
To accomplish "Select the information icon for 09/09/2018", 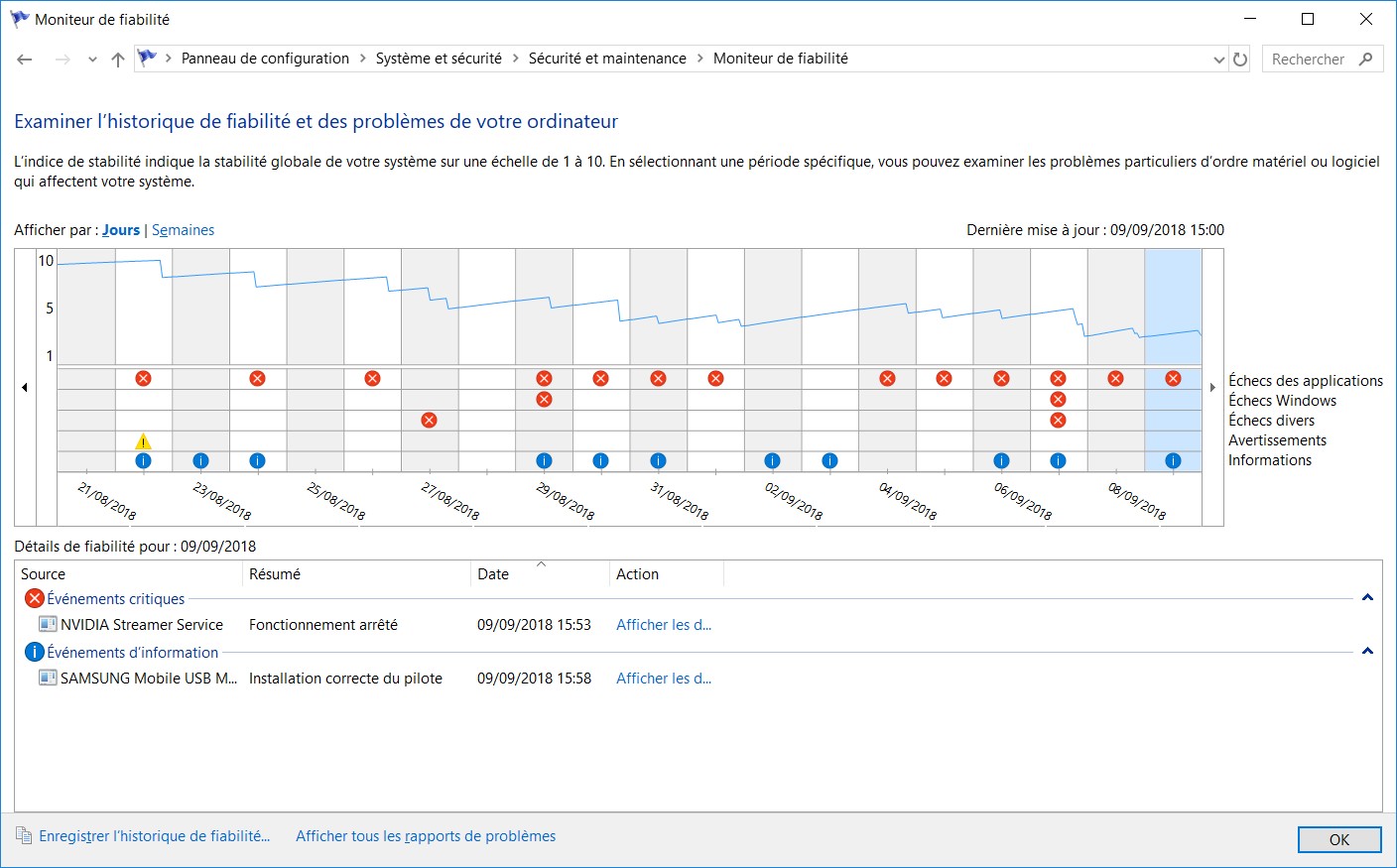I will (1173, 460).
